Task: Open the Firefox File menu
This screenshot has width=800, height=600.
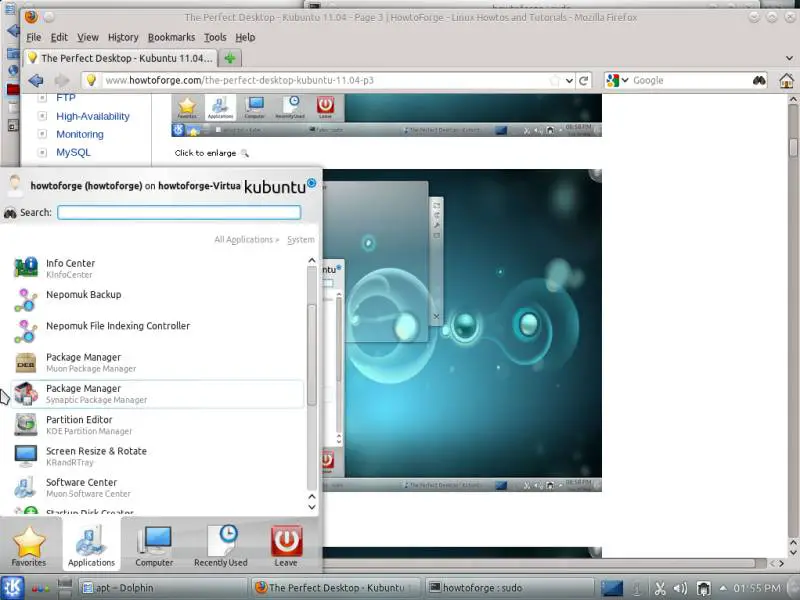Action: [34, 37]
